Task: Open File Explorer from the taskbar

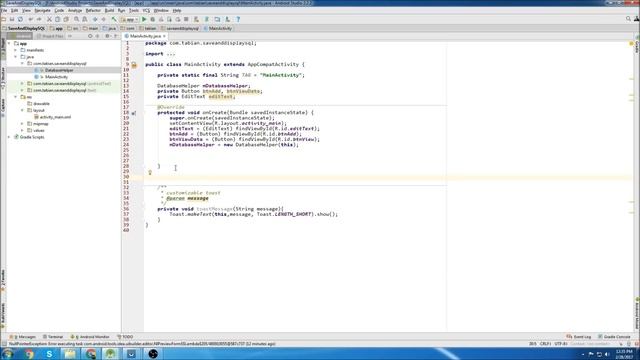Action: coord(70,354)
